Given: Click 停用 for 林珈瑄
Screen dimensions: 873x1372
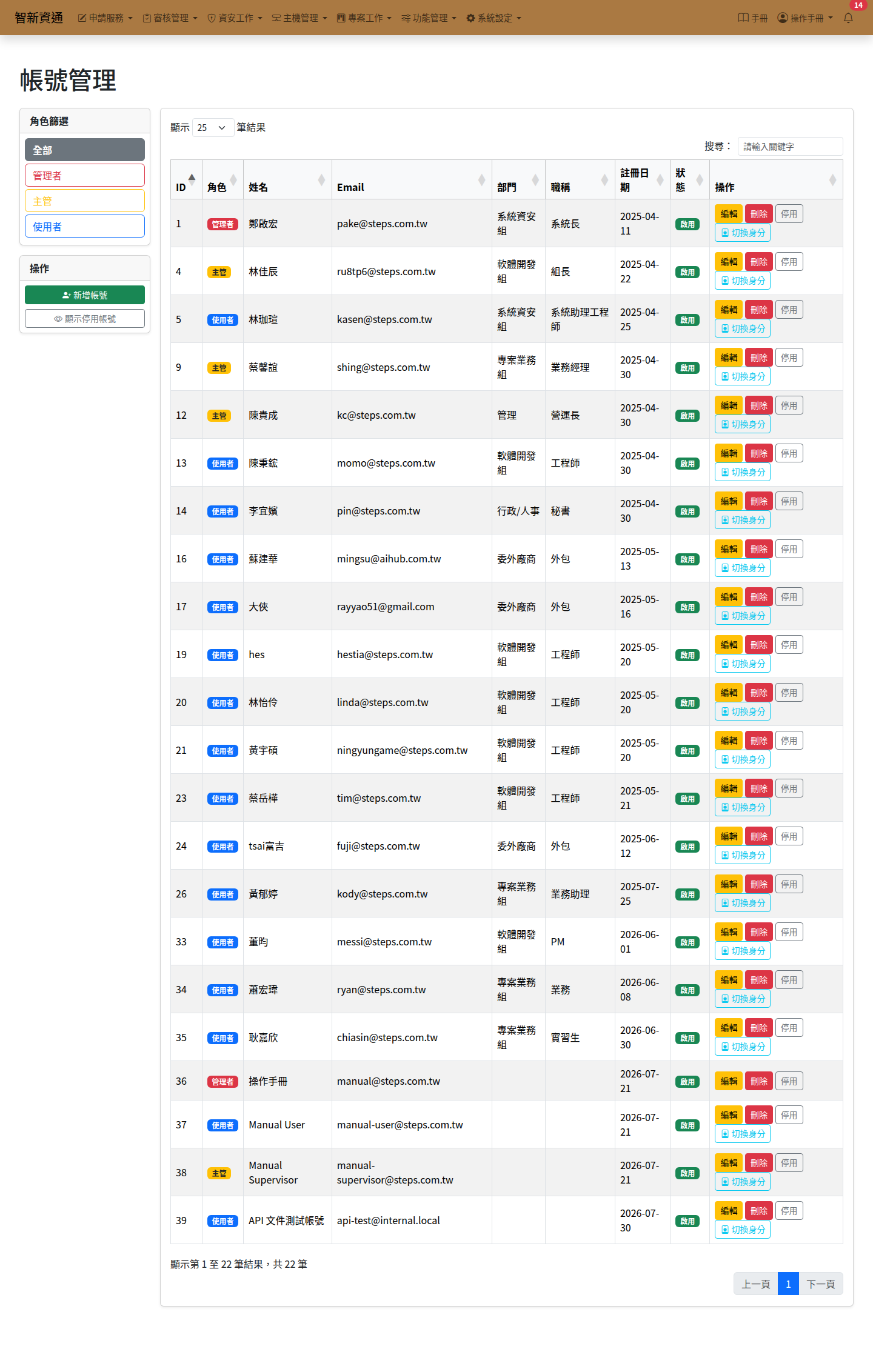Looking at the screenshot, I should tap(789, 310).
